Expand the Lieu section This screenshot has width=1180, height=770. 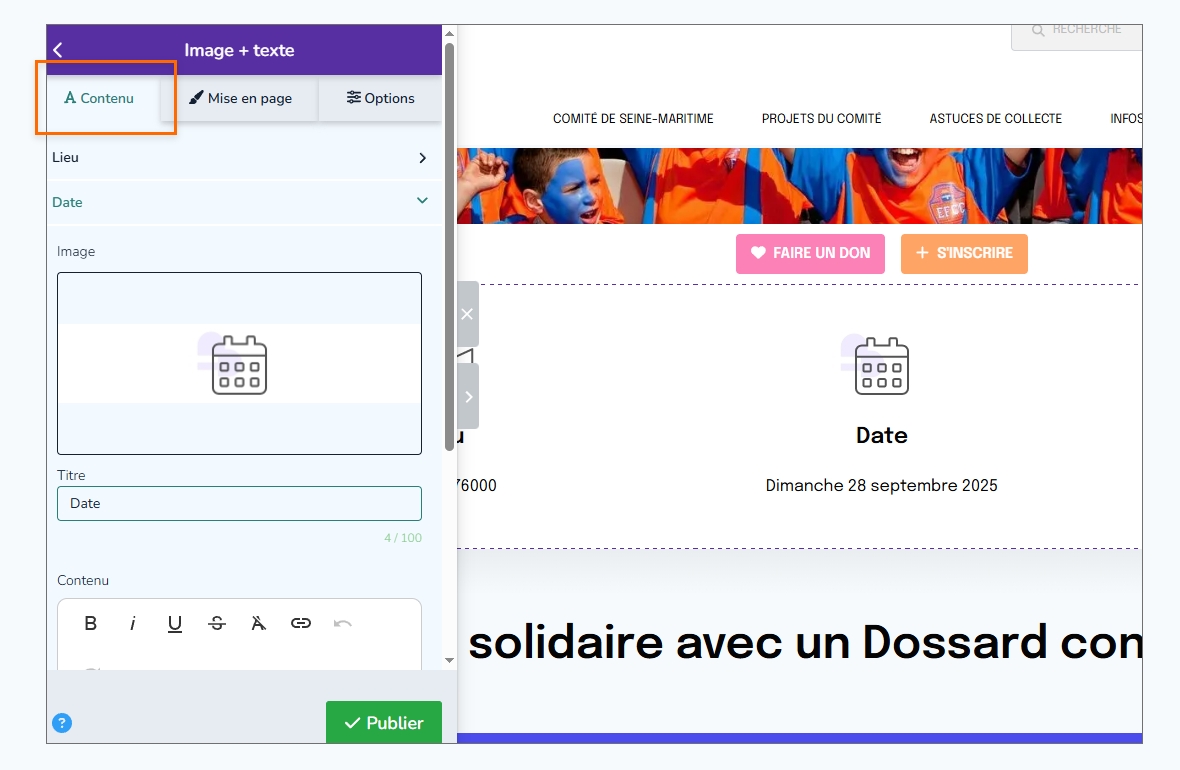(x=239, y=157)
